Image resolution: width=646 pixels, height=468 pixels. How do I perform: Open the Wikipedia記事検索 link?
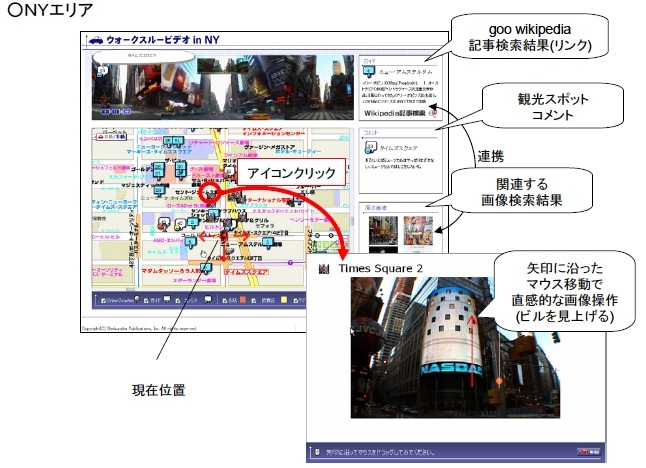(394, 113)
